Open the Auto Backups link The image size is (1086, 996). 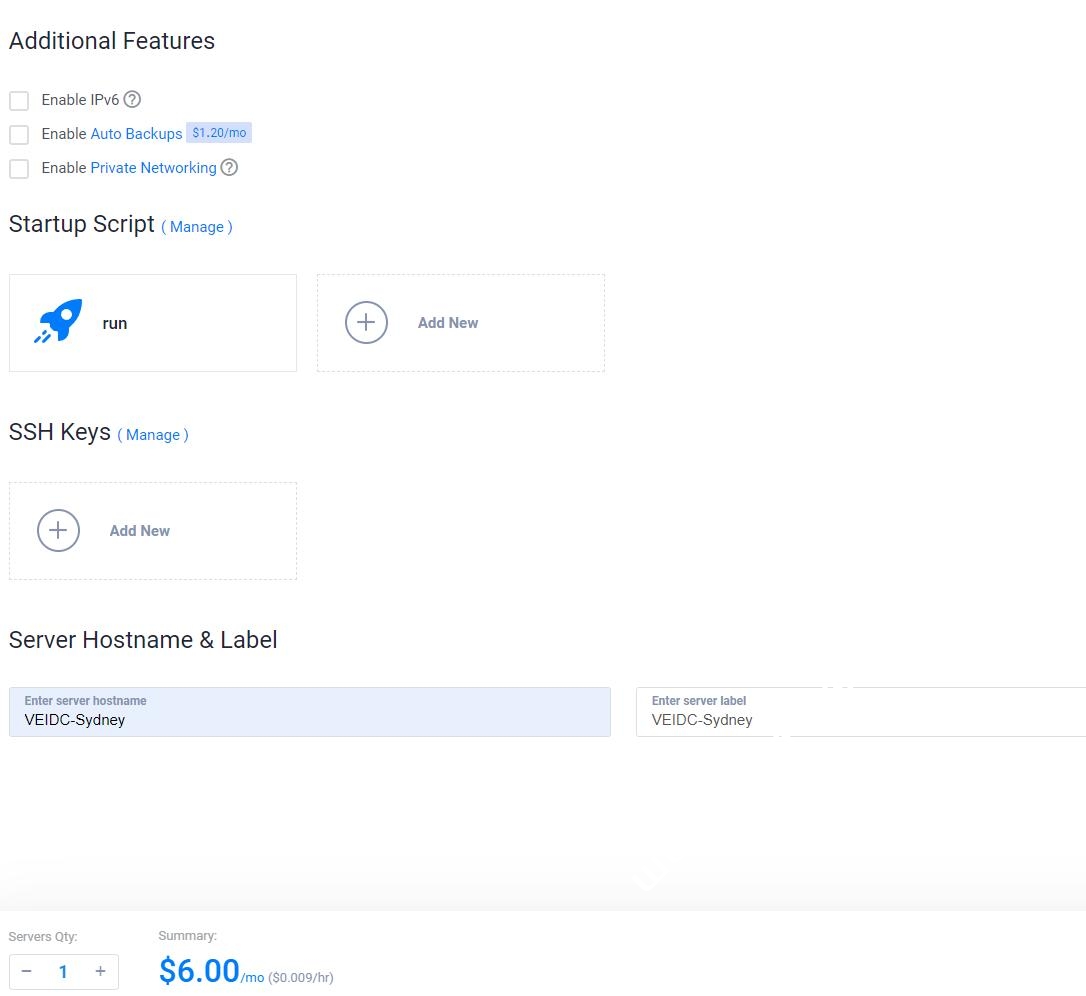pyautogui.click(x=136, y=133)
